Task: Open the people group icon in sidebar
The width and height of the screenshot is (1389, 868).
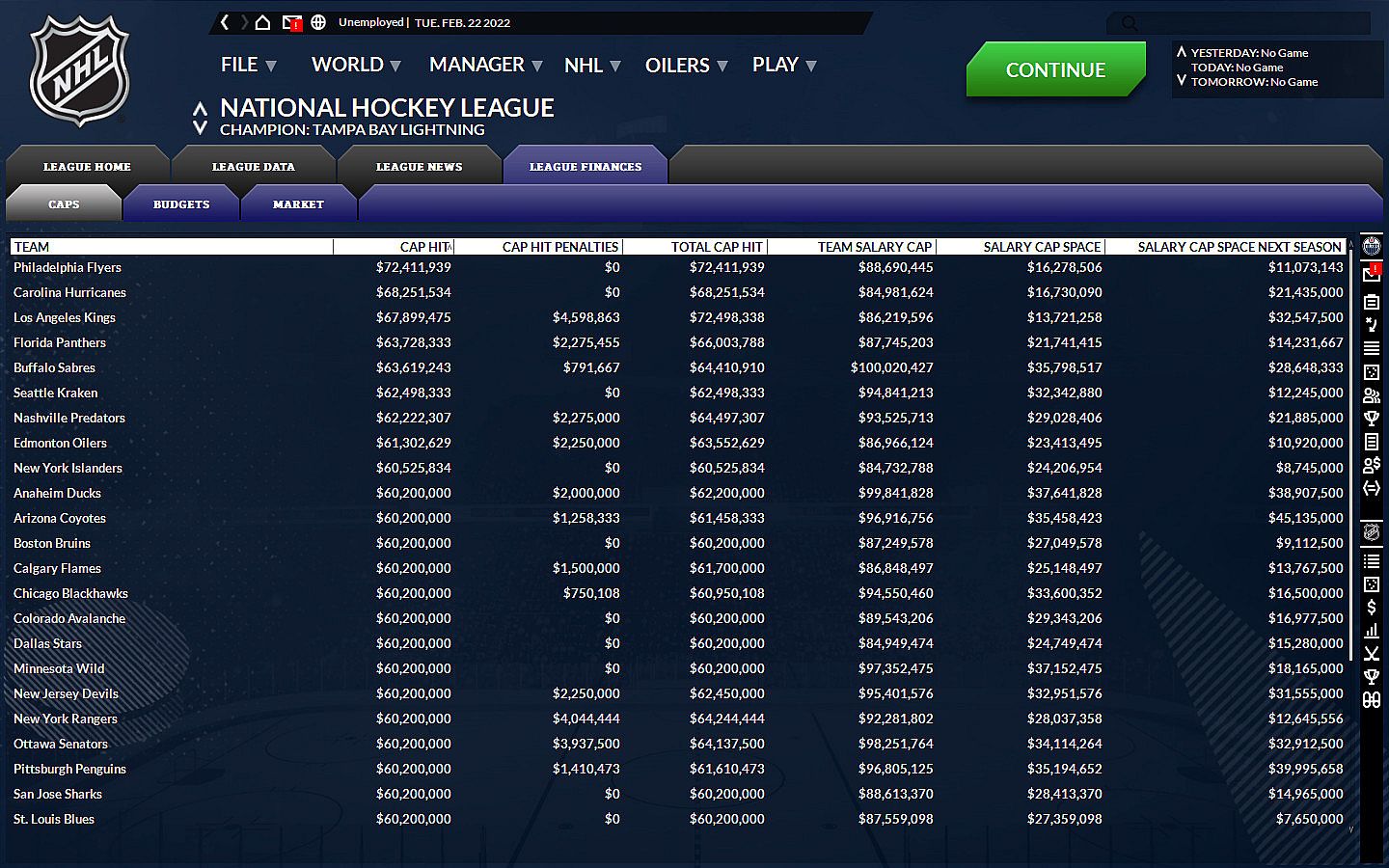Action: click(x=1371, y=394)
